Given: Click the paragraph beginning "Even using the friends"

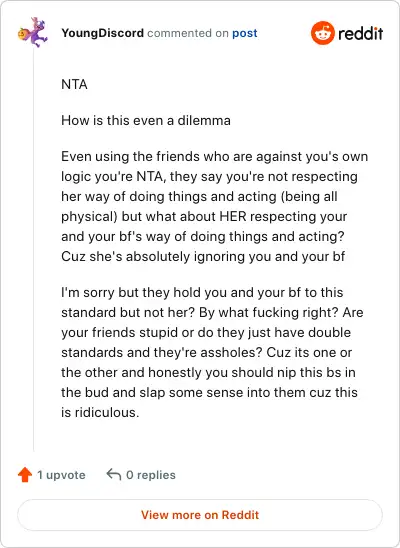Looking at the screenshot, I should (x=214, y=206).
